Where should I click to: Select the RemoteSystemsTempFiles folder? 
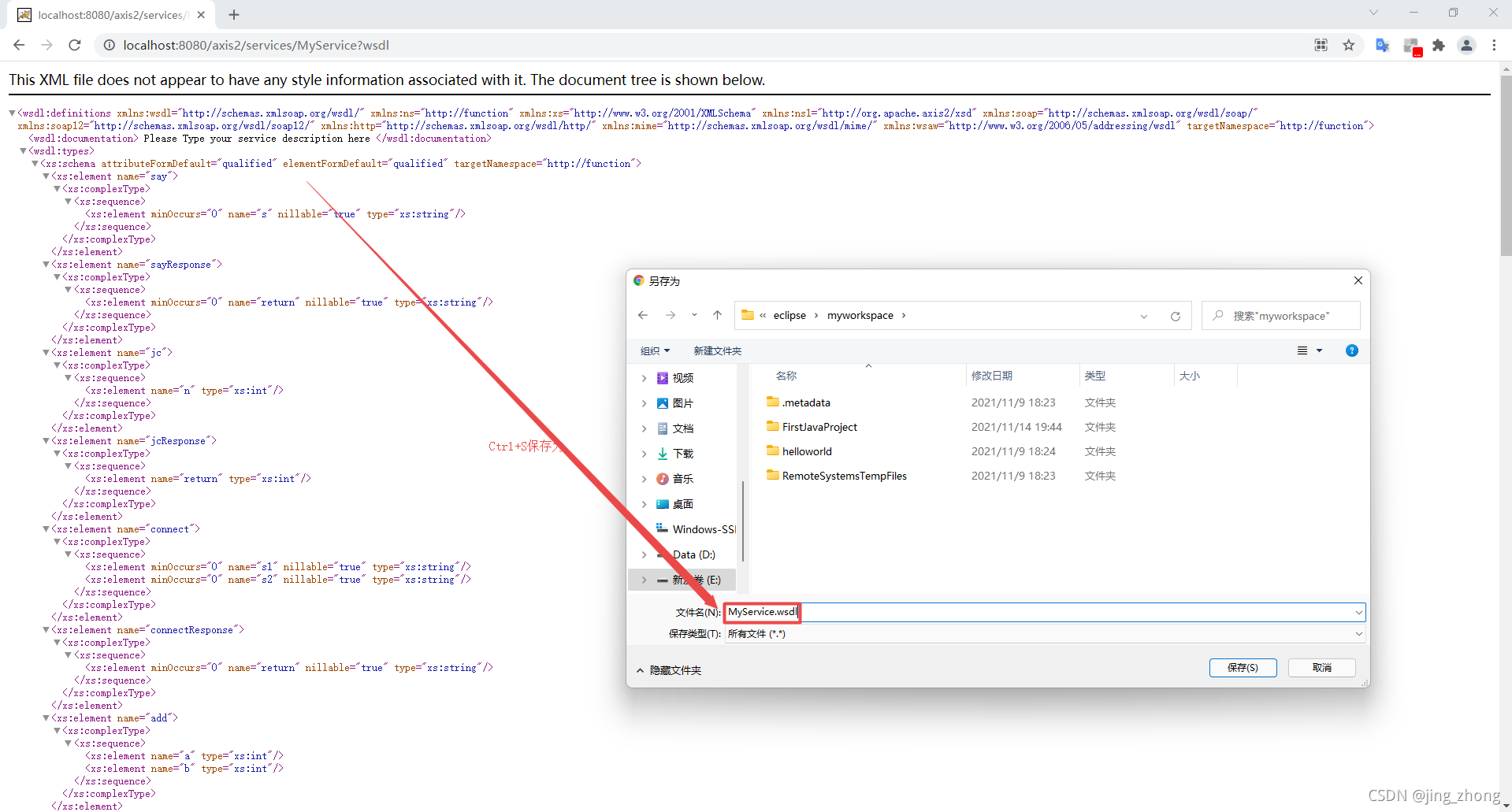tap(844, 476)
